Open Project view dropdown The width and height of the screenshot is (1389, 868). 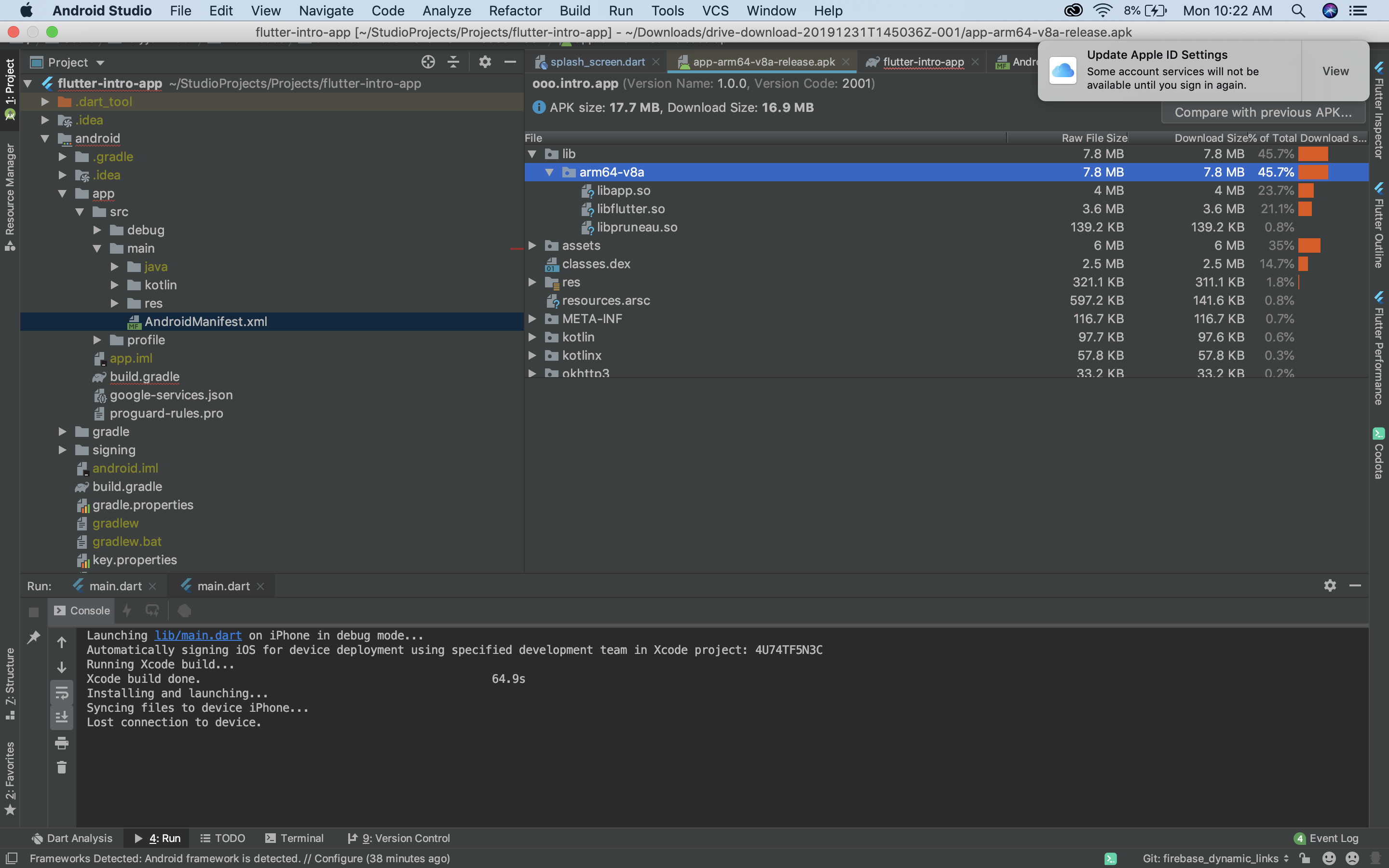click(68, 62)
